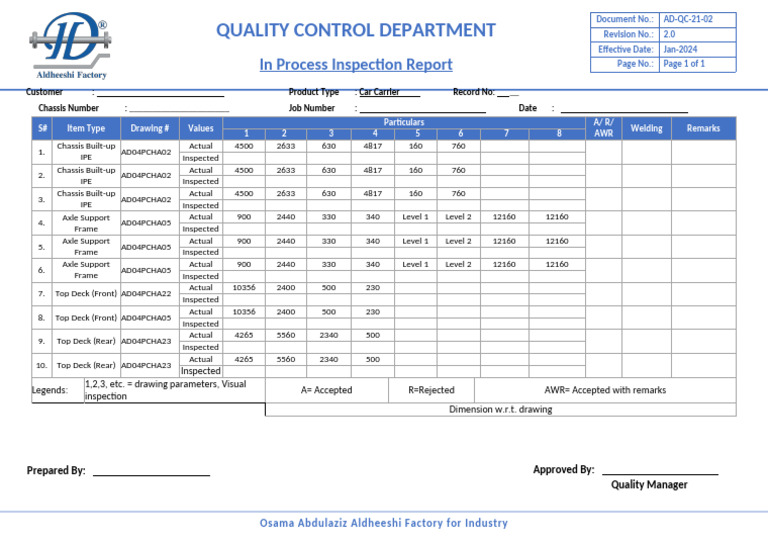Click the 'In Process Inspection Report' underlined title
The width and height of the screenshot is (768, 543).
click(356, 65)
